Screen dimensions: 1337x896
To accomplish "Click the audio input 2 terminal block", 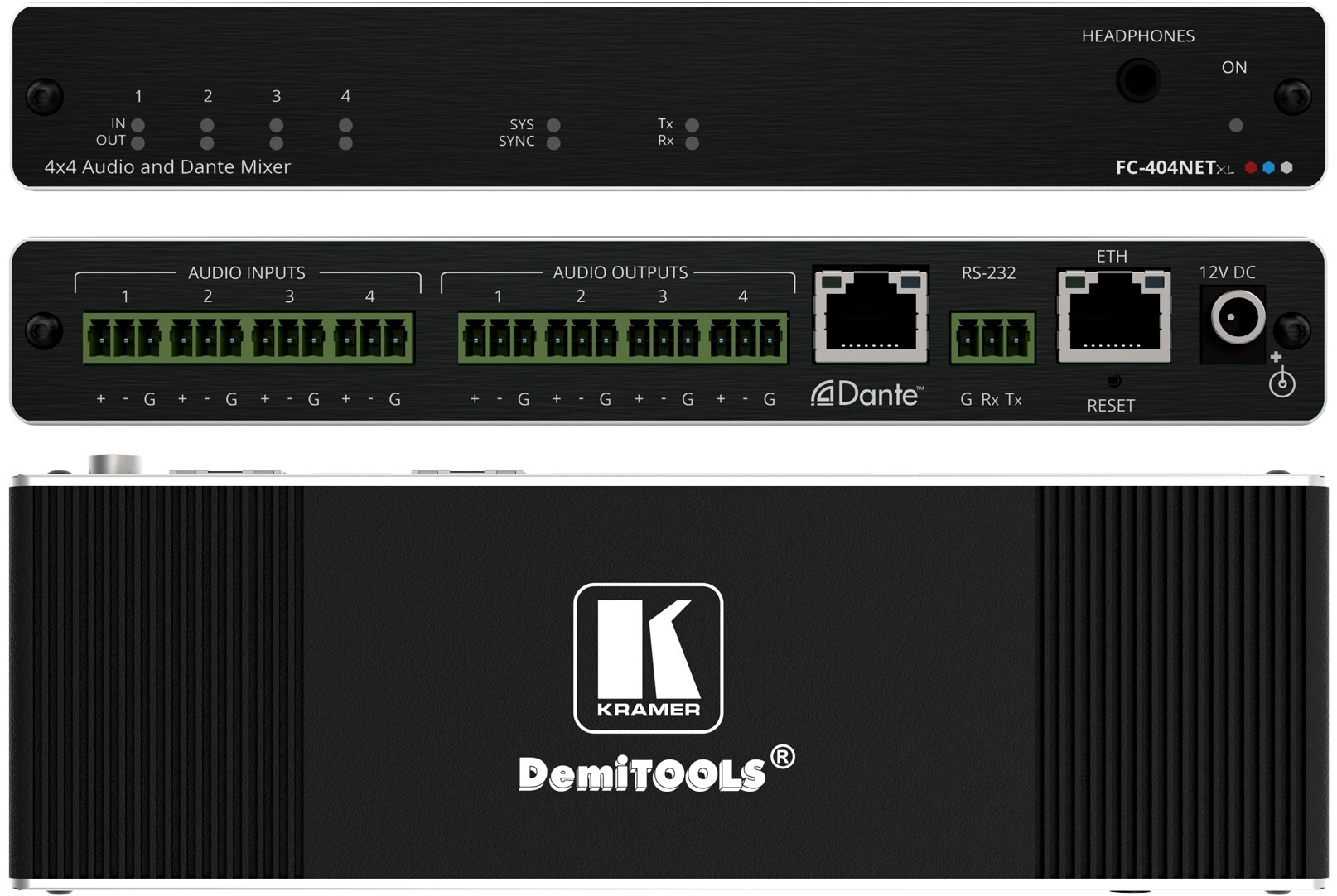I will click(206, 338).
